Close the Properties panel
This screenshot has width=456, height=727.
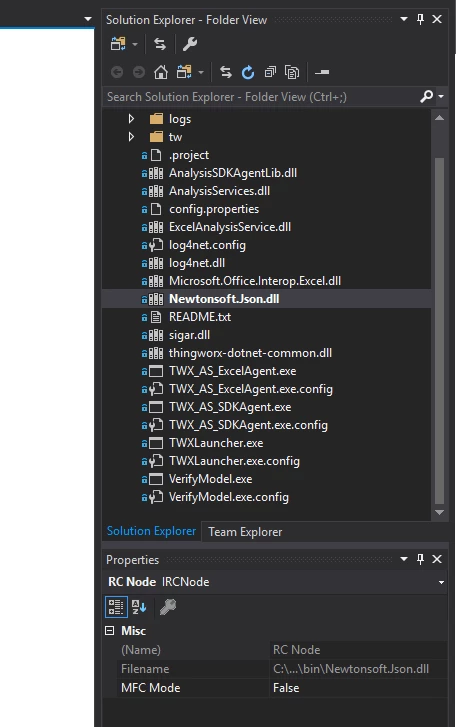(437, 559)
